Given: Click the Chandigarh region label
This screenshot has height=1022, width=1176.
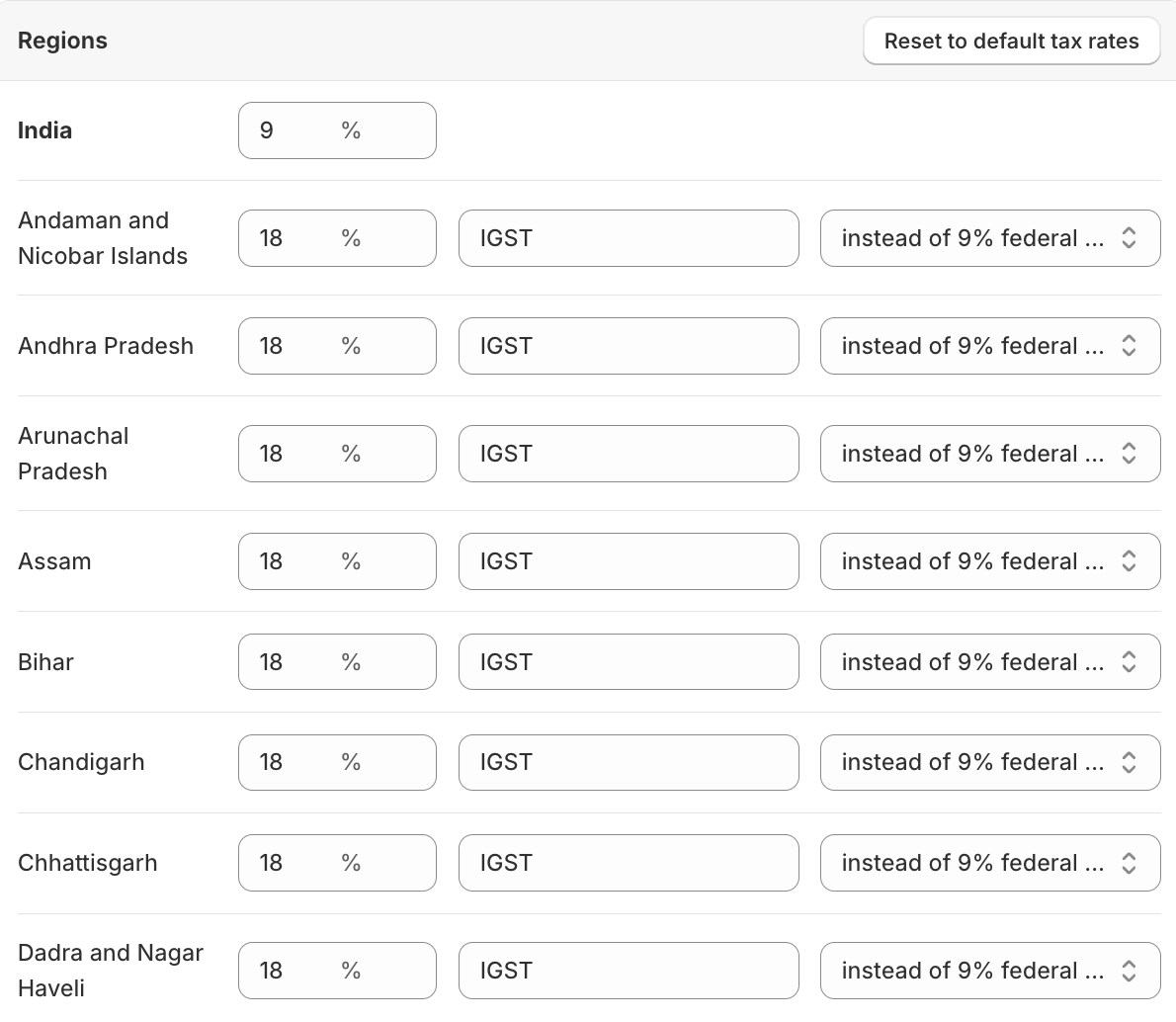Looking at the screenshot, I should click(81, 762).
